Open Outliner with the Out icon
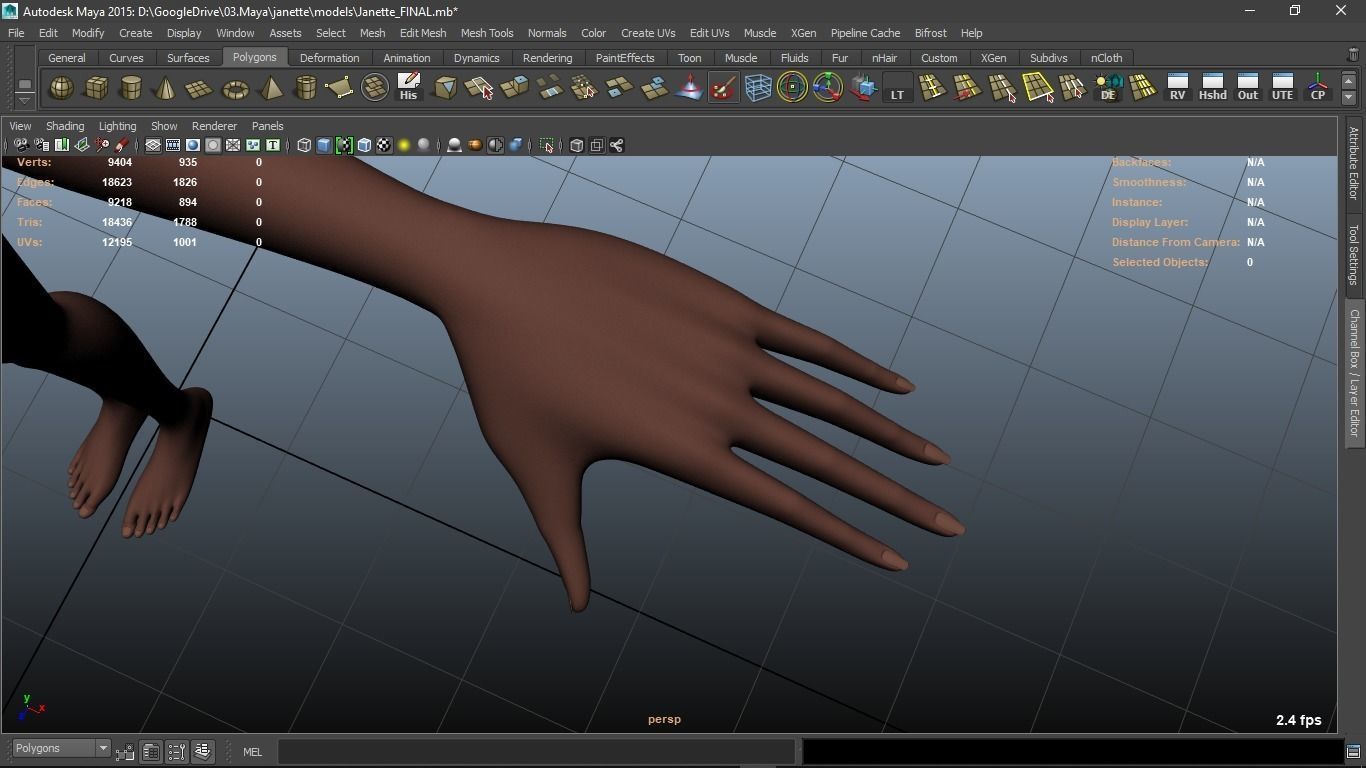1366x768 pixels. point(1248,88)
